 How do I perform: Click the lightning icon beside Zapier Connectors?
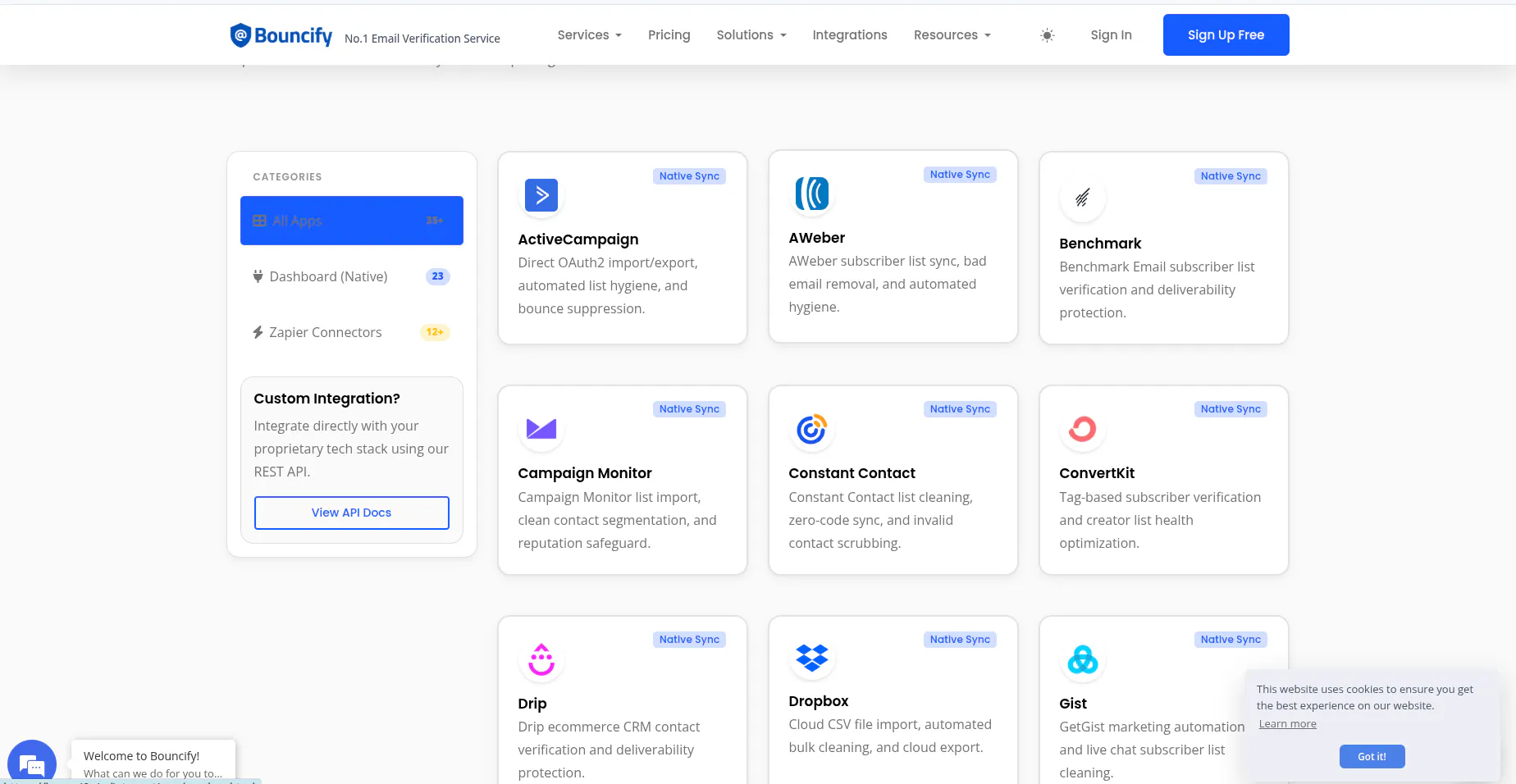tap(258, 332)
